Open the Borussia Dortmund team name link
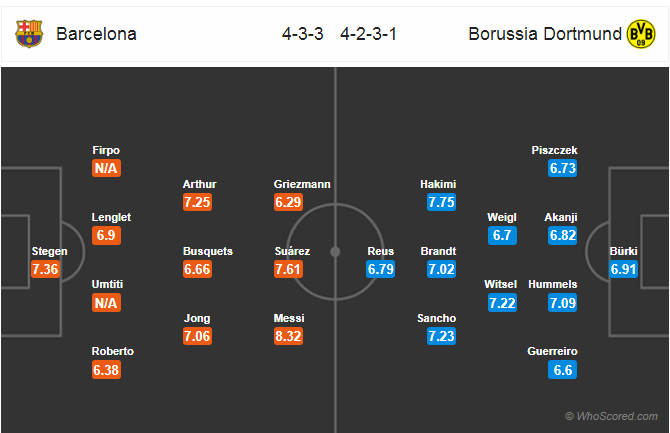 point(545,34)
